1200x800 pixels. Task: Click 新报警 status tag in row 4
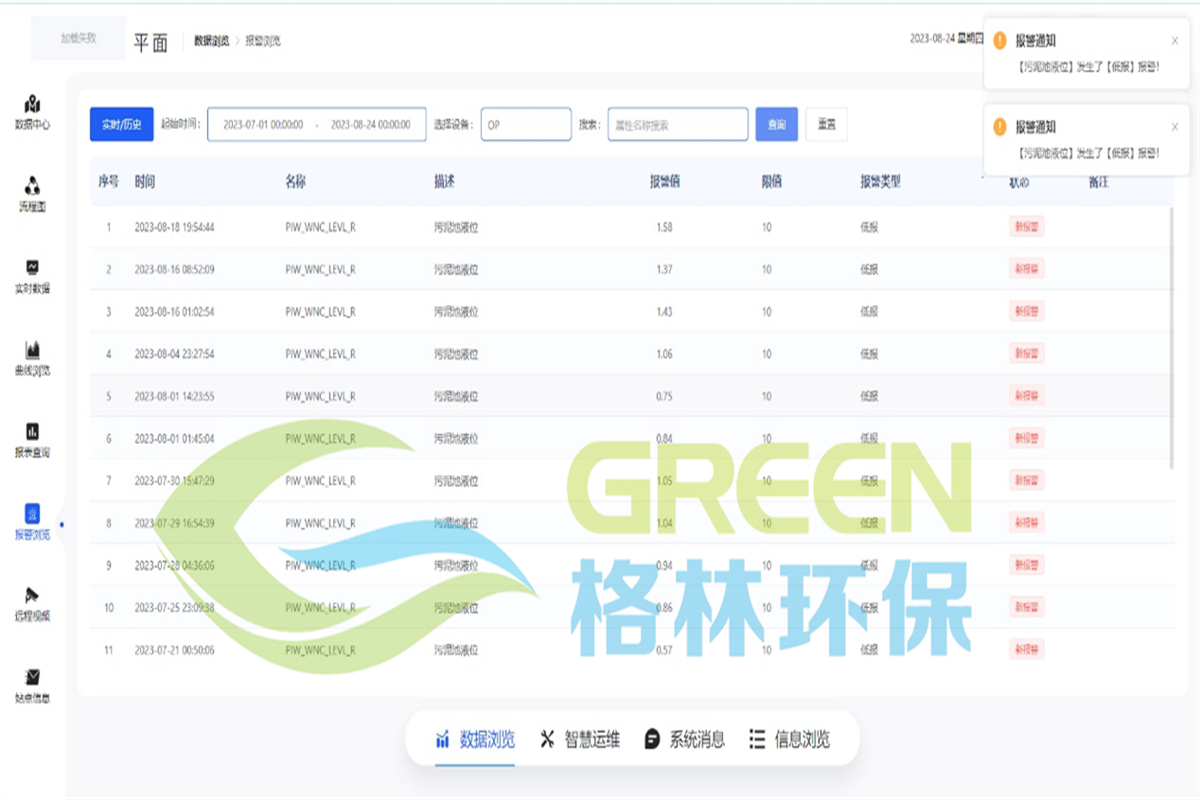coord(1026,354)
